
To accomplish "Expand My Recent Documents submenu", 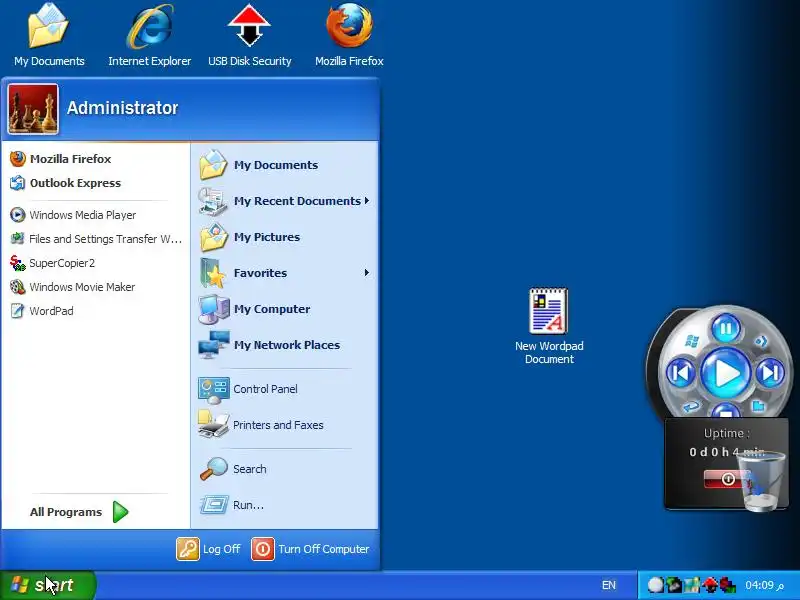I will tap(284, 201).
